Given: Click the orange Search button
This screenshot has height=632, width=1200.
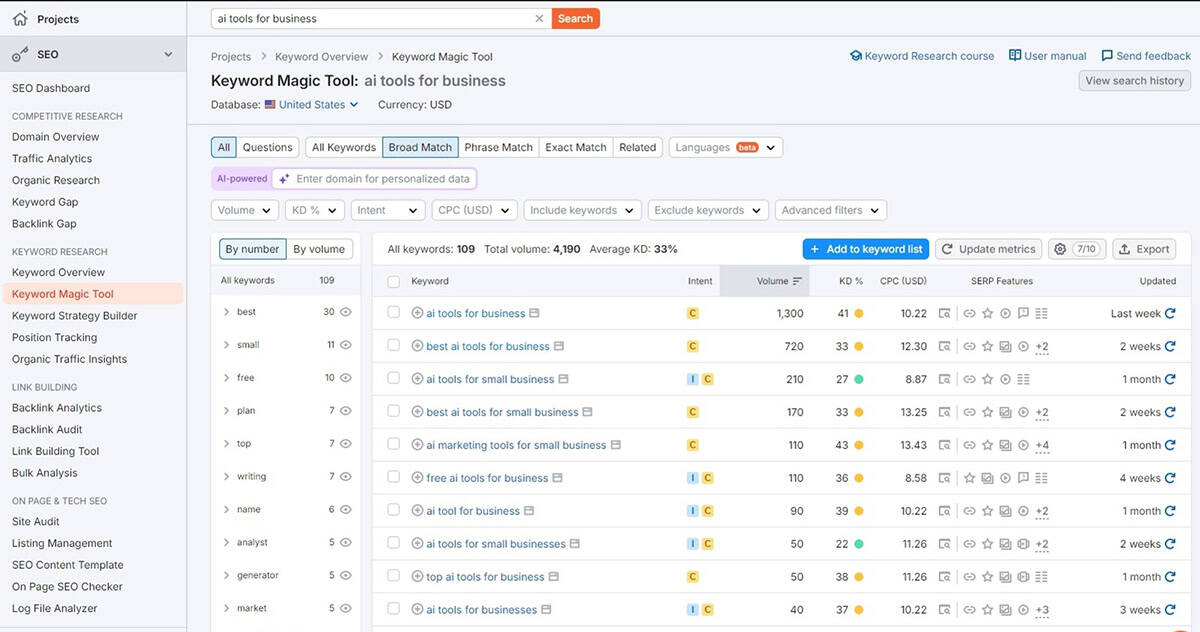Looking at the screenshot, I should pyautogui.click(x=575, y=18).
